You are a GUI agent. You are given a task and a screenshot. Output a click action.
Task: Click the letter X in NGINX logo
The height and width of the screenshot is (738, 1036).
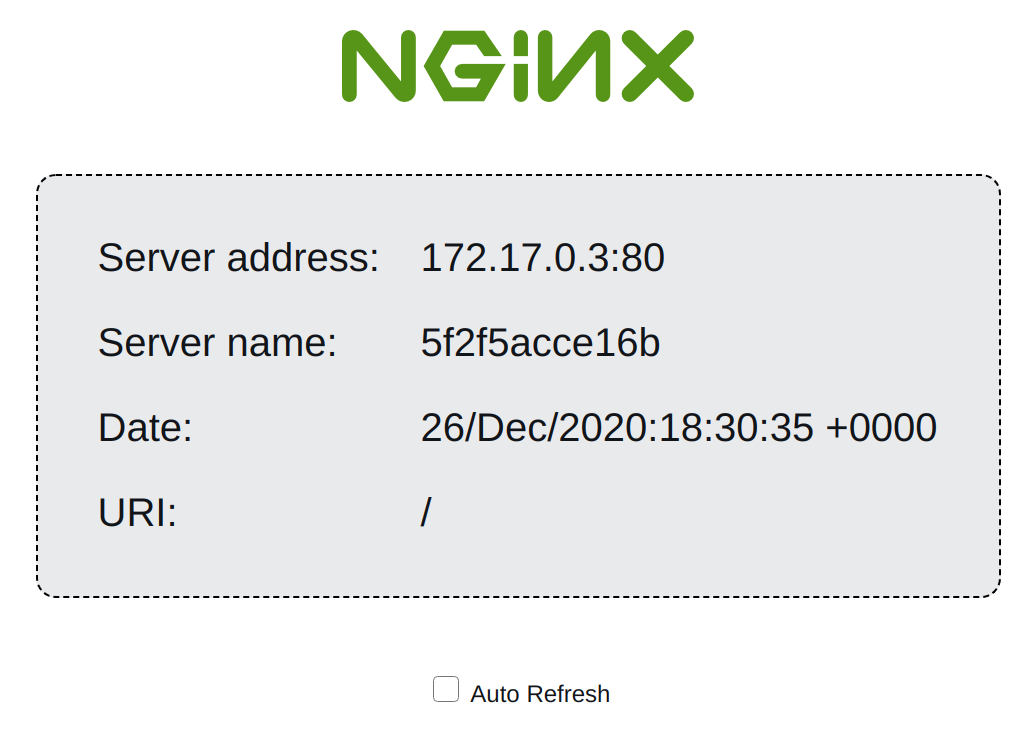tap(657, 66)
